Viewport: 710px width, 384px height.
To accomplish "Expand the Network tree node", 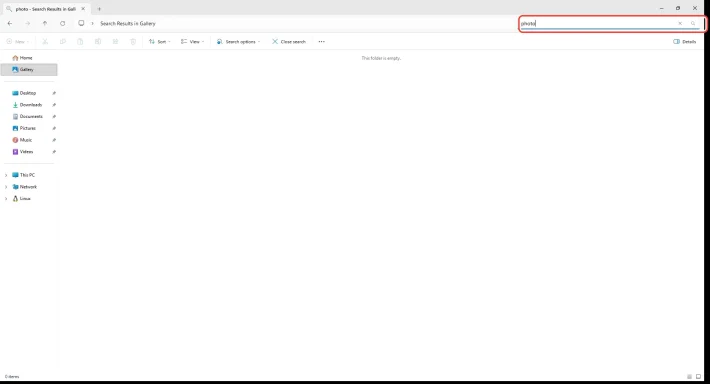I will point(6,187).
